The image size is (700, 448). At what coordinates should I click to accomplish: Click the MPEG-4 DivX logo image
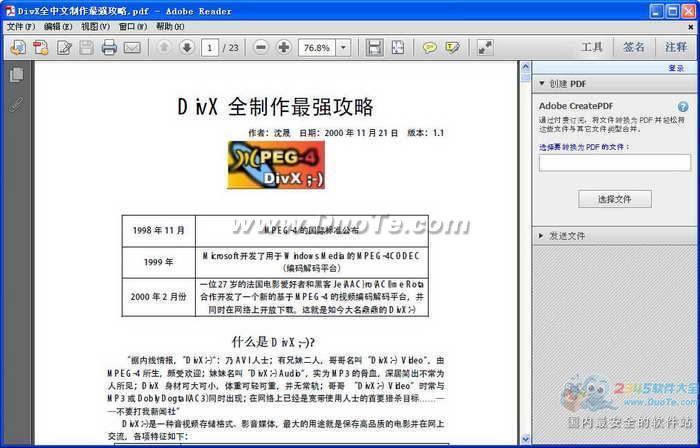pos(276,165)
